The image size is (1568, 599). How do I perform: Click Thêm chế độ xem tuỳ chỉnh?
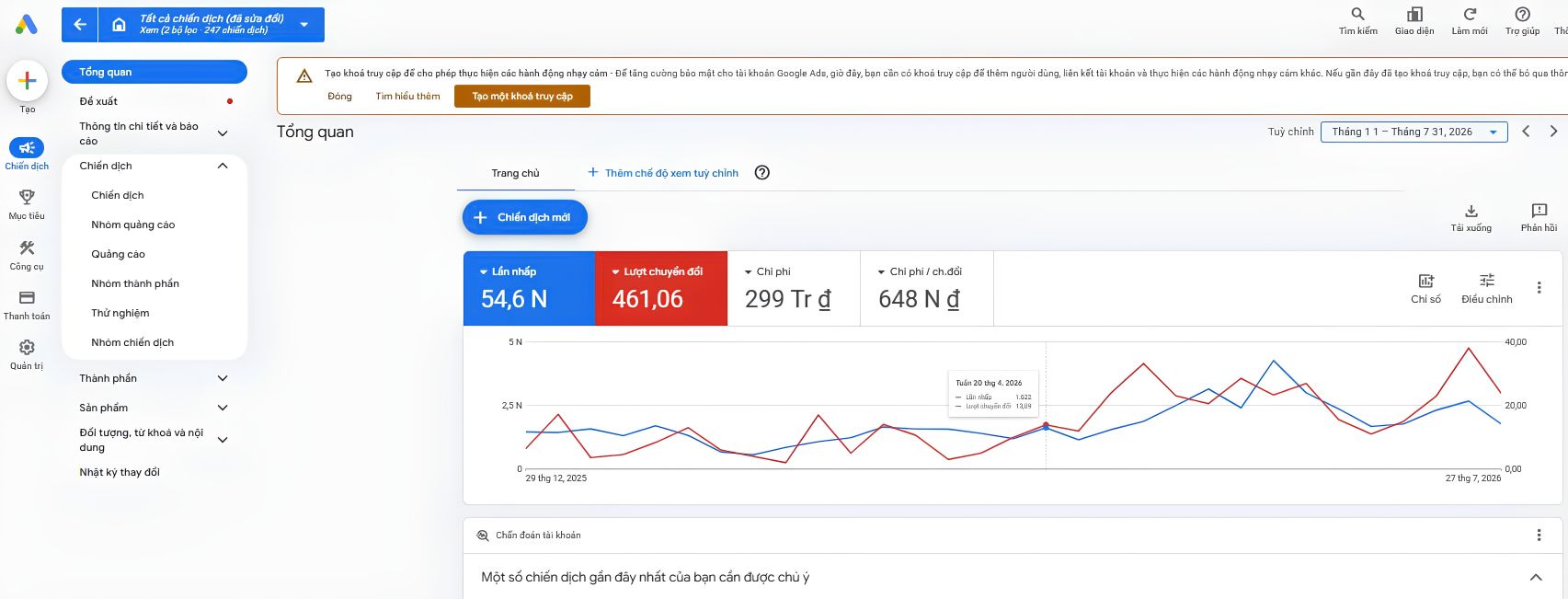coord(663,173)
